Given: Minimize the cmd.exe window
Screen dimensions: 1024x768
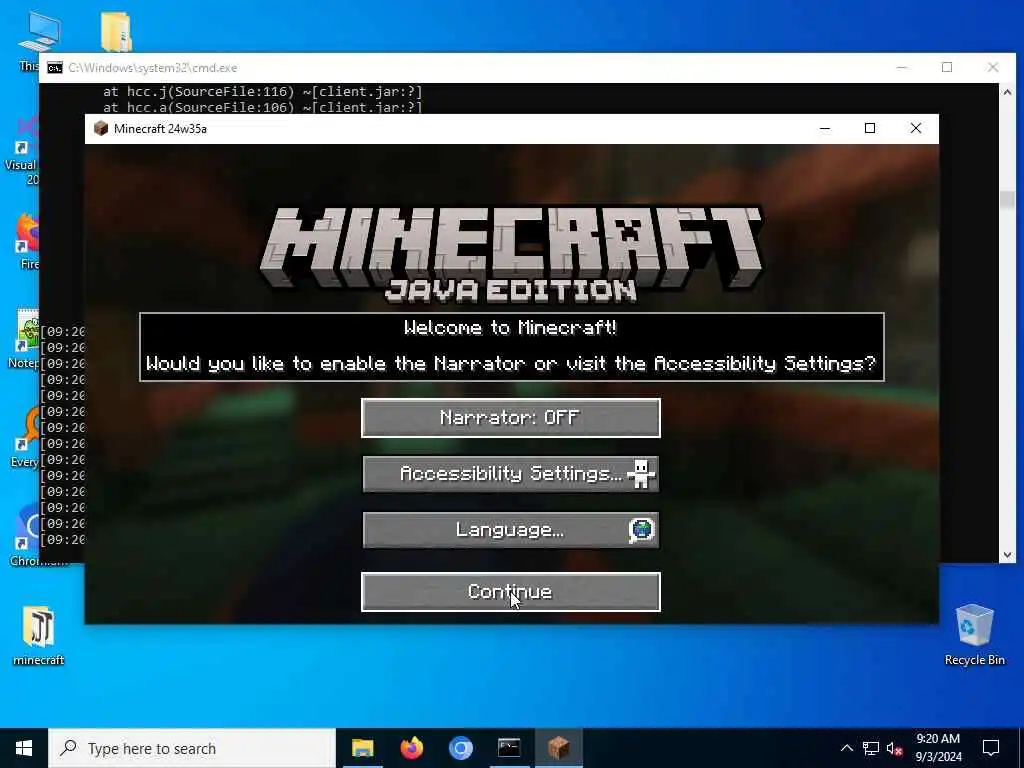Looking at the screenshot, I should (x=902, y=67).
